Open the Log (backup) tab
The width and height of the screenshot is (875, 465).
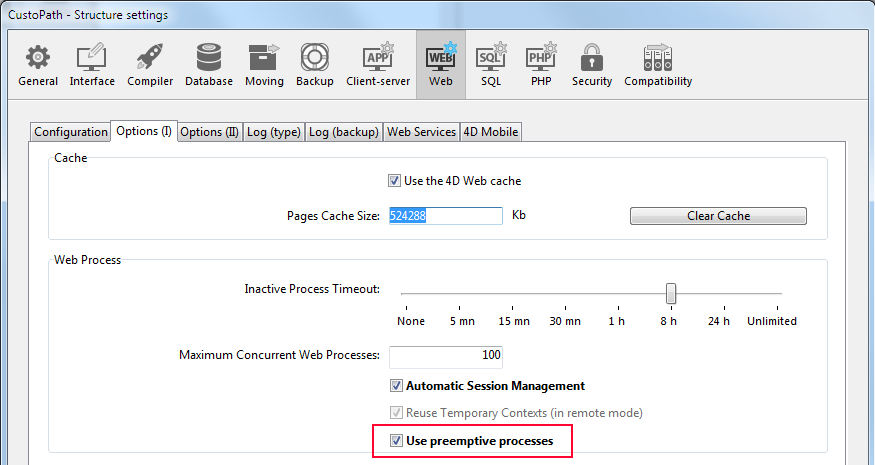[x=344, y=132]
